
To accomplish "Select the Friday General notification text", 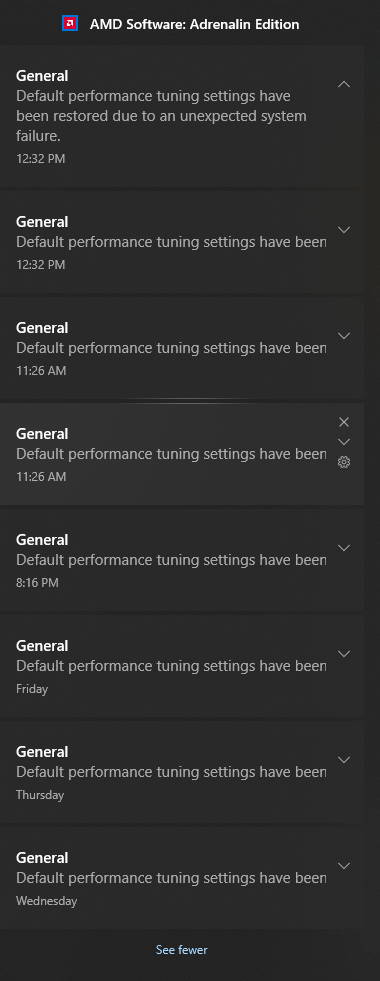I will pyautogui.click(x=171, y=666).
